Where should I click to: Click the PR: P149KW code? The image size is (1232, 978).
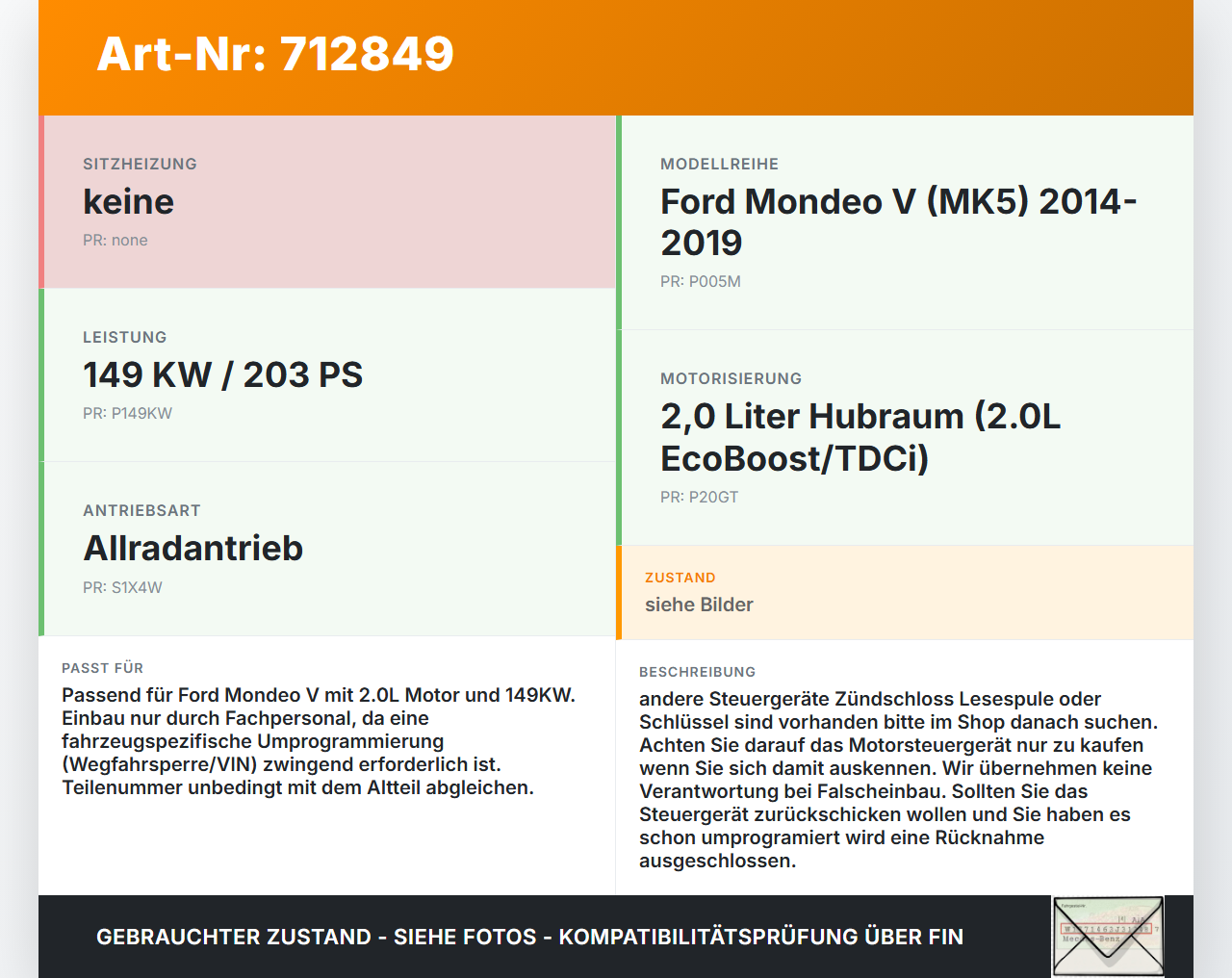[x=127, y=414]
